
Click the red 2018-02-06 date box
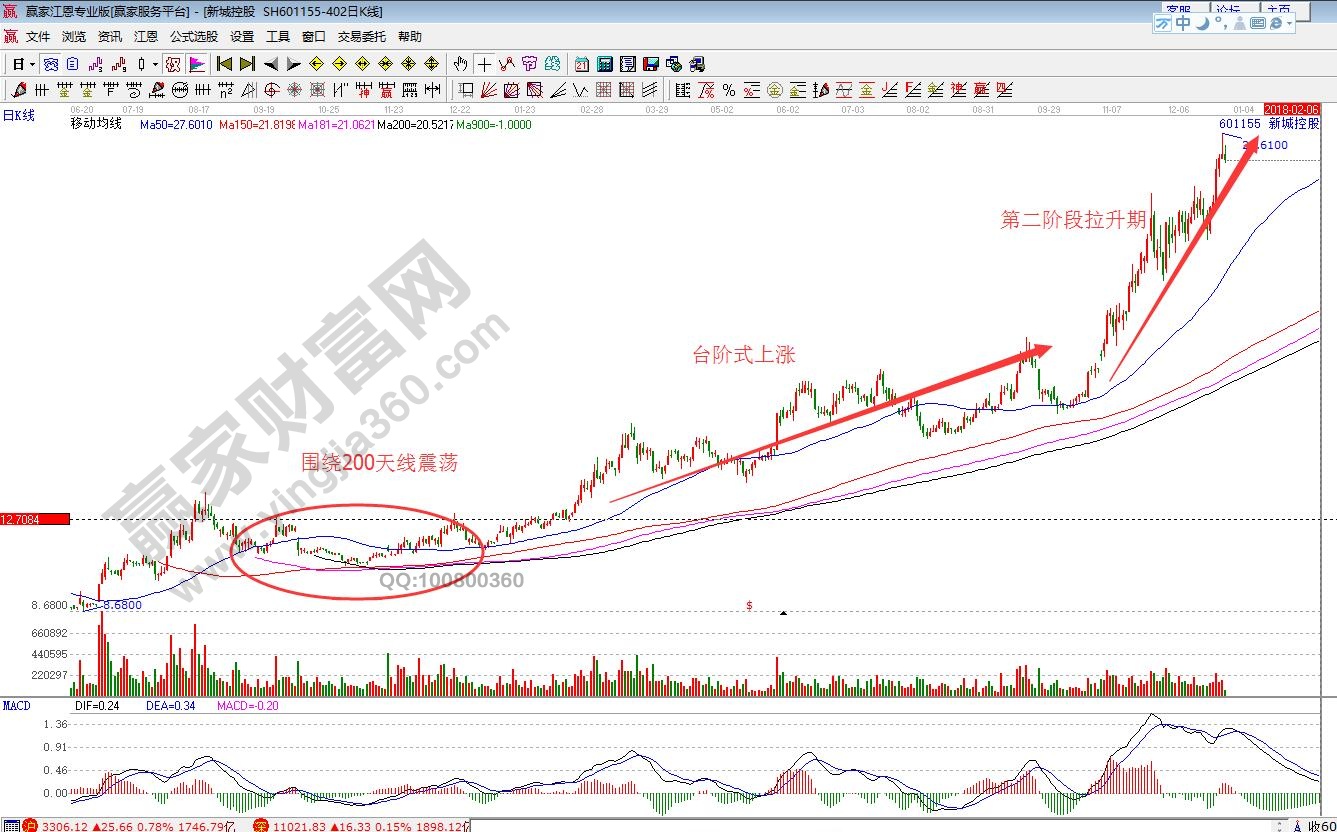point(1292,109)
